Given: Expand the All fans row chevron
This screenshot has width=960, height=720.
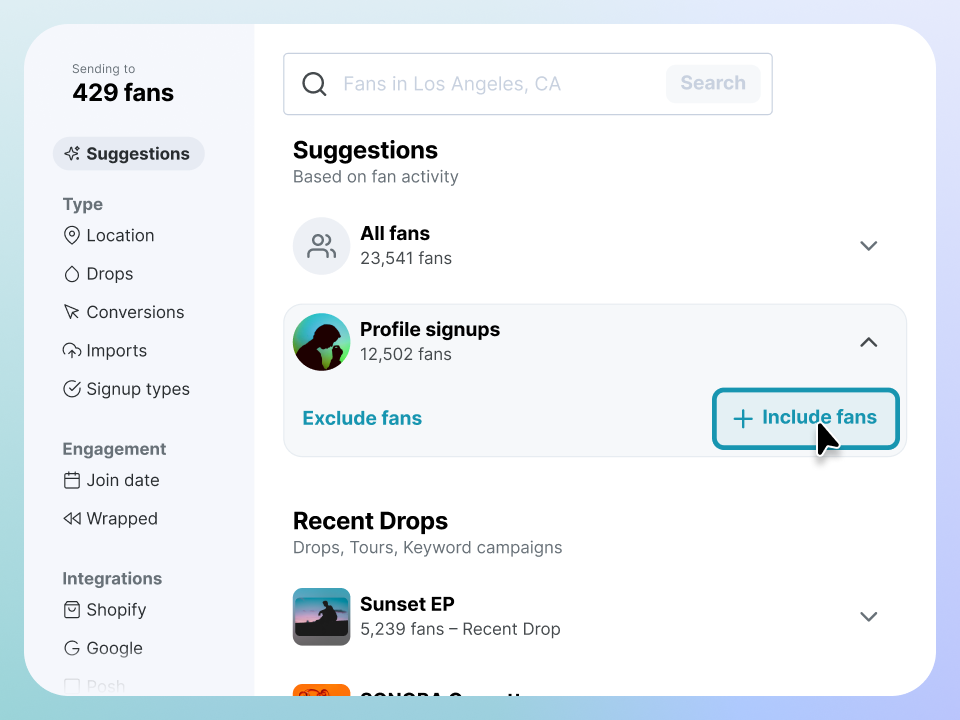Looking at the screenshot, I should click(x=868, y=246).
